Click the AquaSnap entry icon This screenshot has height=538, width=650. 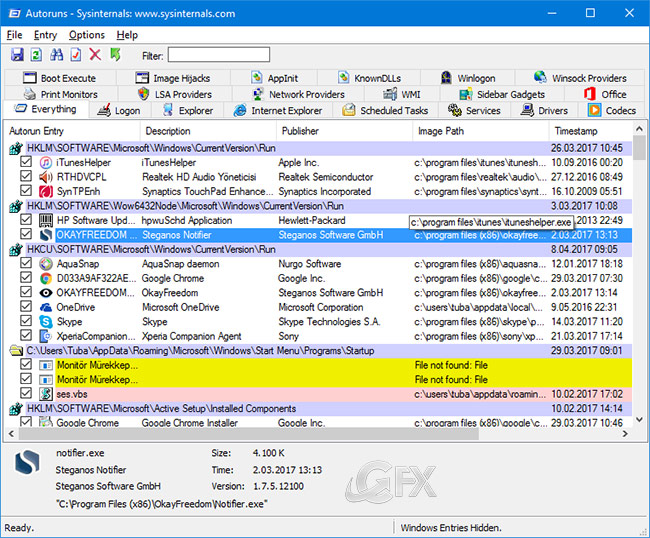46,264
